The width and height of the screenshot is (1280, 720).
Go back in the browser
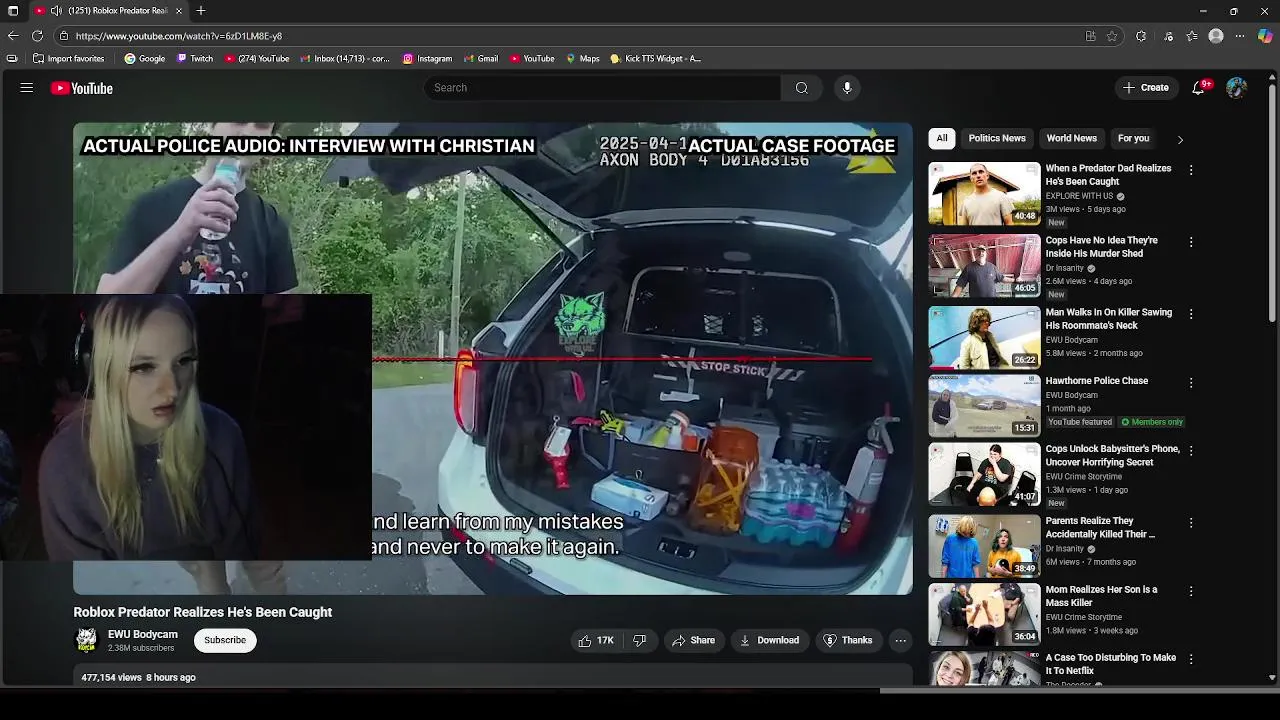point(13,36)
